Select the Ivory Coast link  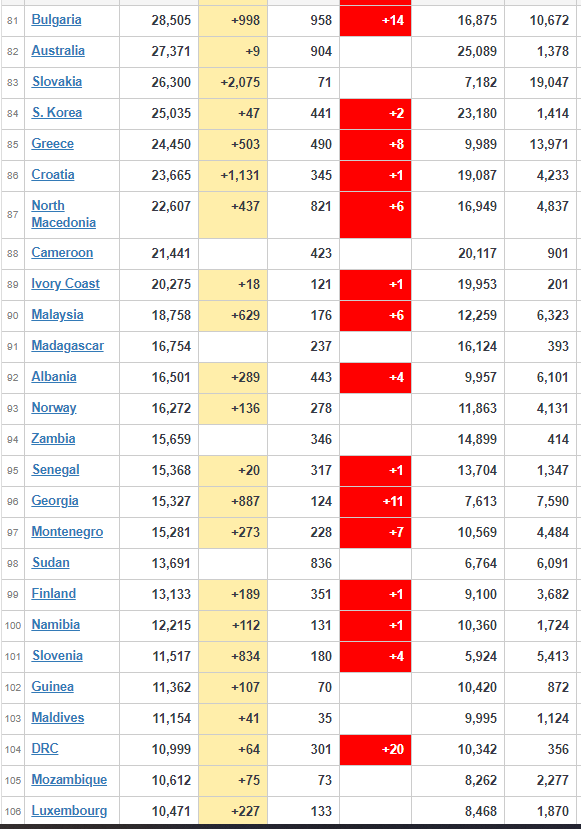(66, 284)
